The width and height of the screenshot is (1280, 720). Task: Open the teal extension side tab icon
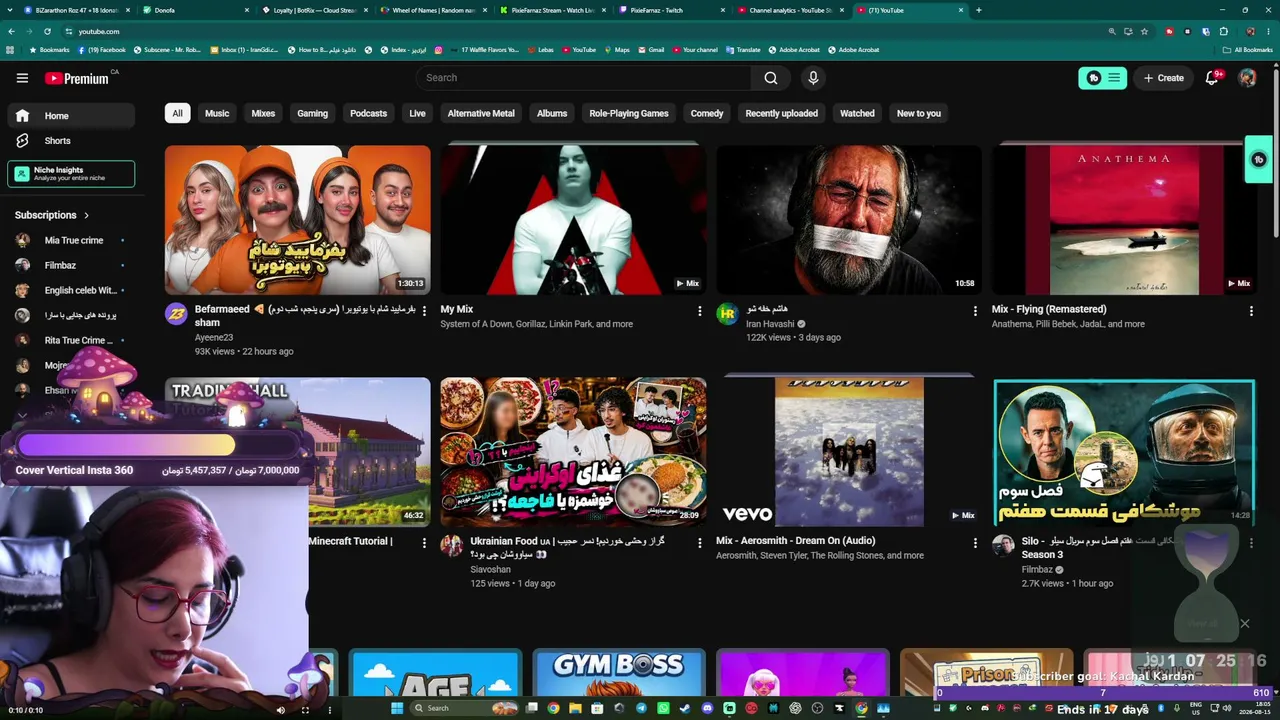point(1259,159)
